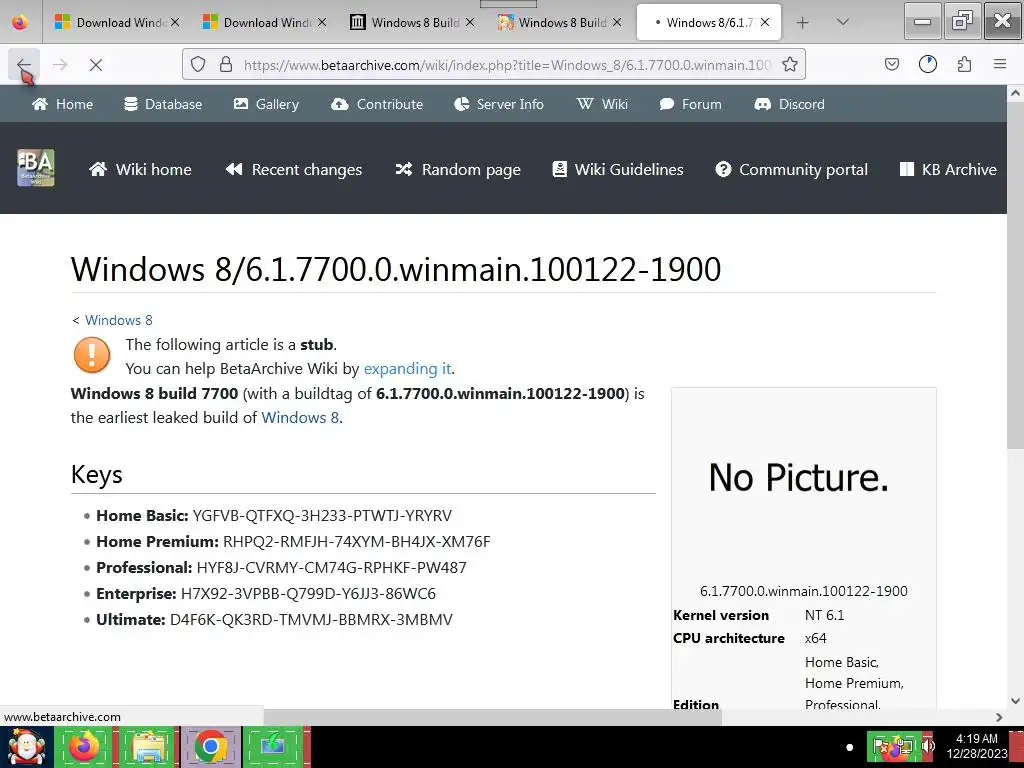Go to Wiki home
This screenshot has width=1024, height=768.
click(140, 169)
